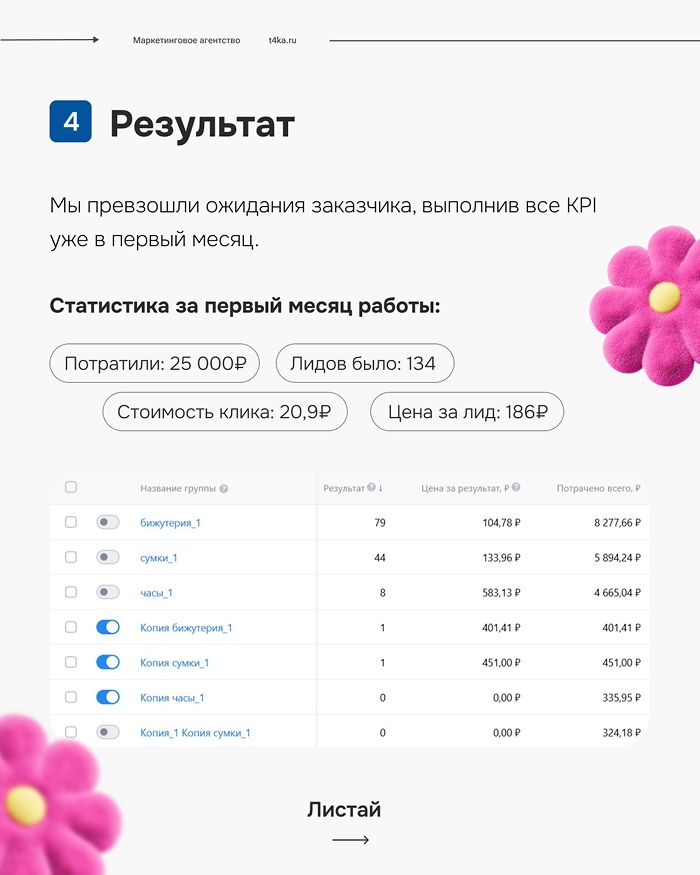Viewport: 700px width, 875px height.
Task: Turn off the Копия часы_1 toggle
Action: tap(108, 697)
